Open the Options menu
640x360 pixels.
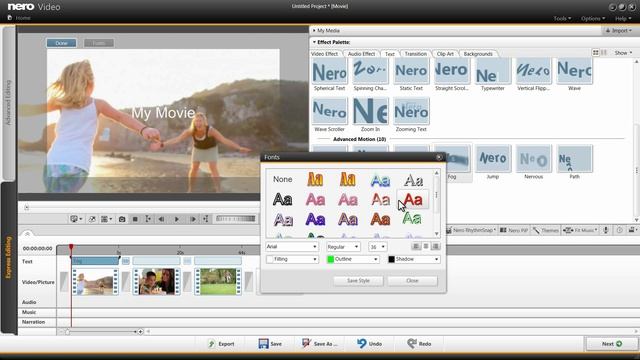tap(593, 18)
